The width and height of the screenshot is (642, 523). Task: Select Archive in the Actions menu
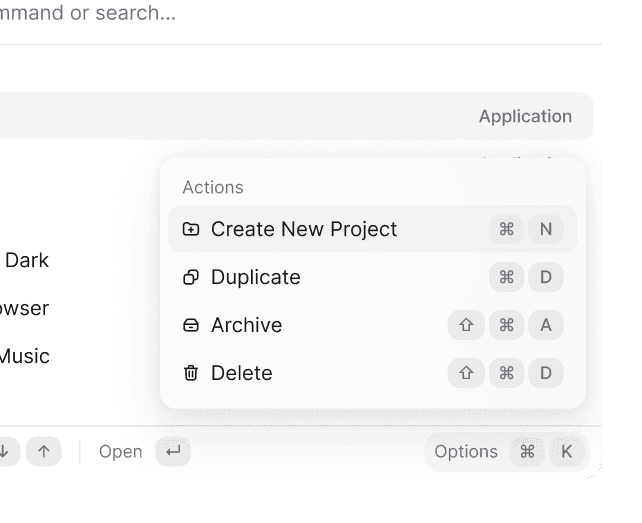click(247, 325)
